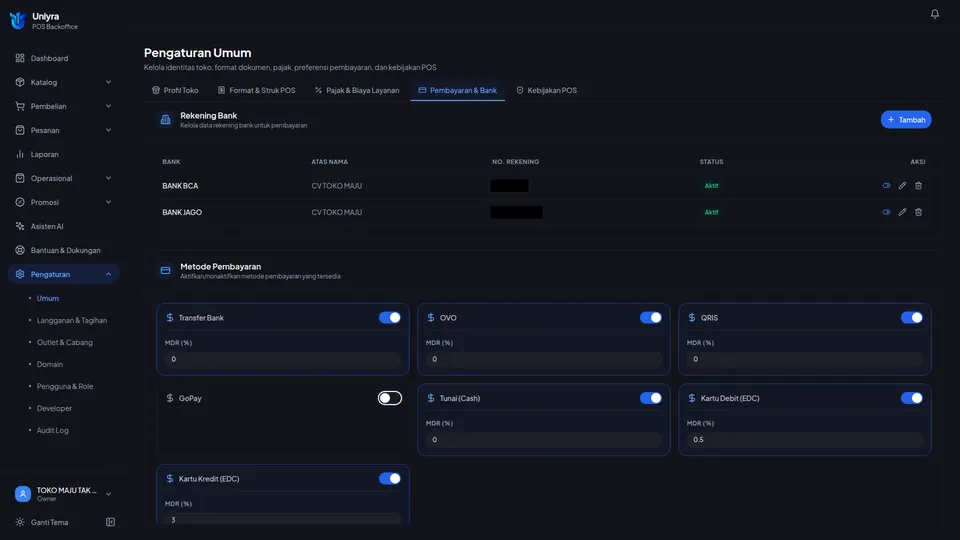The width and height of the screenshot is (960, 540).
Task: Click the Tambah bank account button
Action: click(906, 119)
